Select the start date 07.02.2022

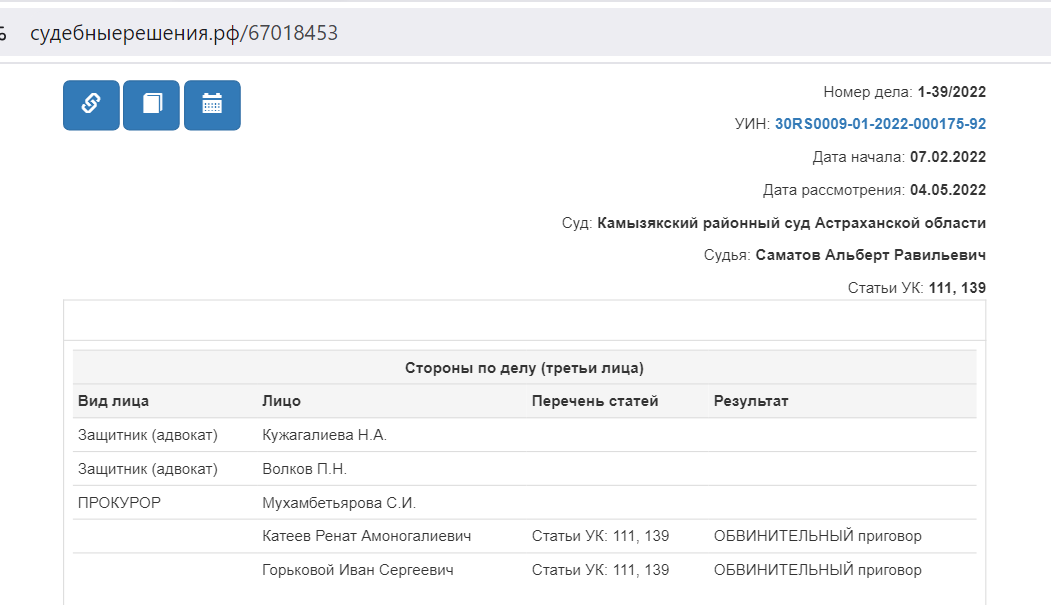point(948,157)
